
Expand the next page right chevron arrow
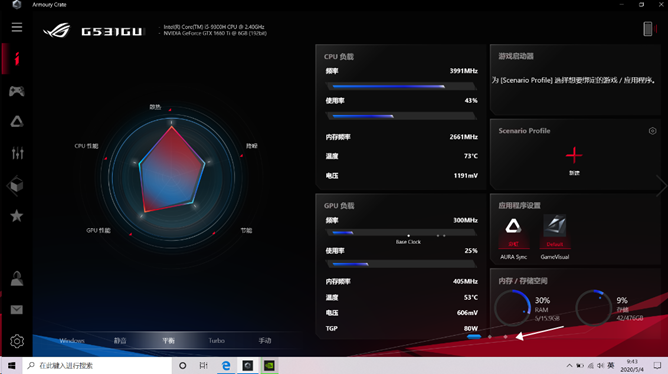(662, 186)
